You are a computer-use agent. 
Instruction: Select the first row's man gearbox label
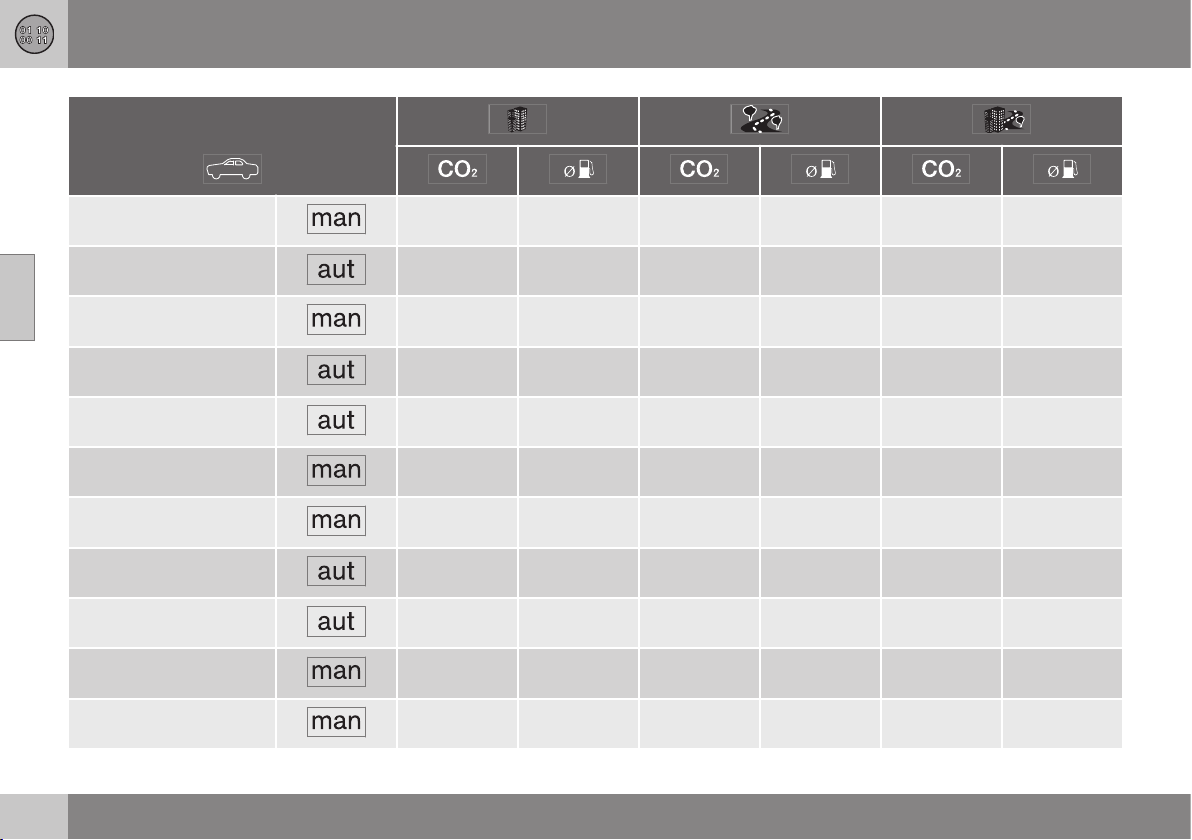(x=336, y=219)
